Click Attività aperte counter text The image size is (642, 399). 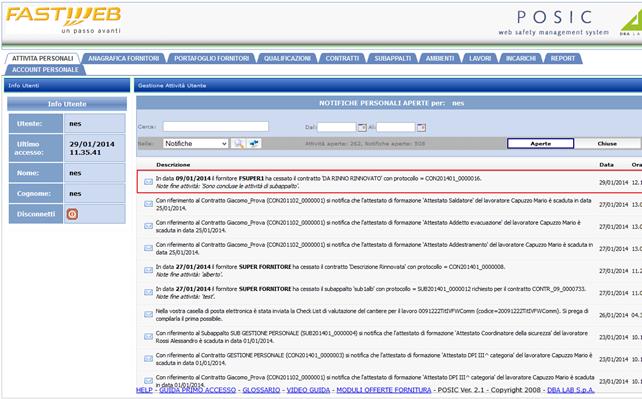tap(365, 144)
